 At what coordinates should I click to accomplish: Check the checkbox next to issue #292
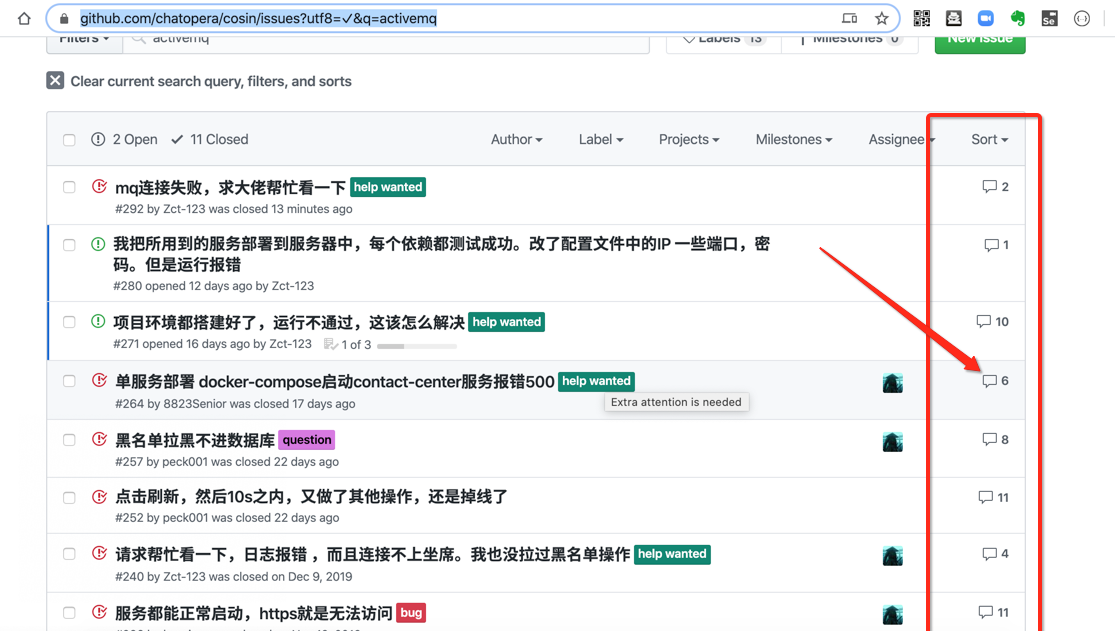tap(68, 186)
